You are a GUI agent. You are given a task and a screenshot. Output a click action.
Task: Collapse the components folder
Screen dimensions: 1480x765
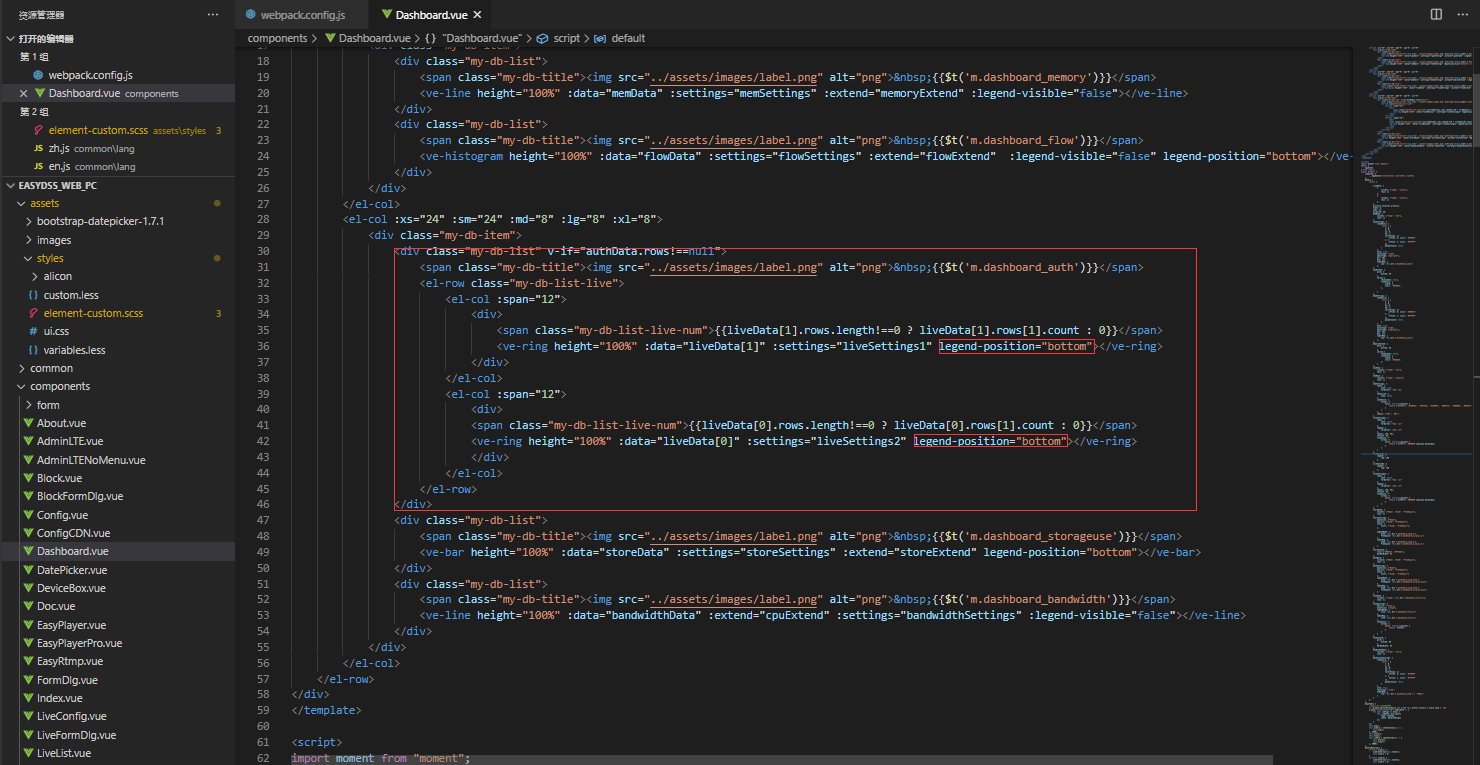click(x=118, y=386)
